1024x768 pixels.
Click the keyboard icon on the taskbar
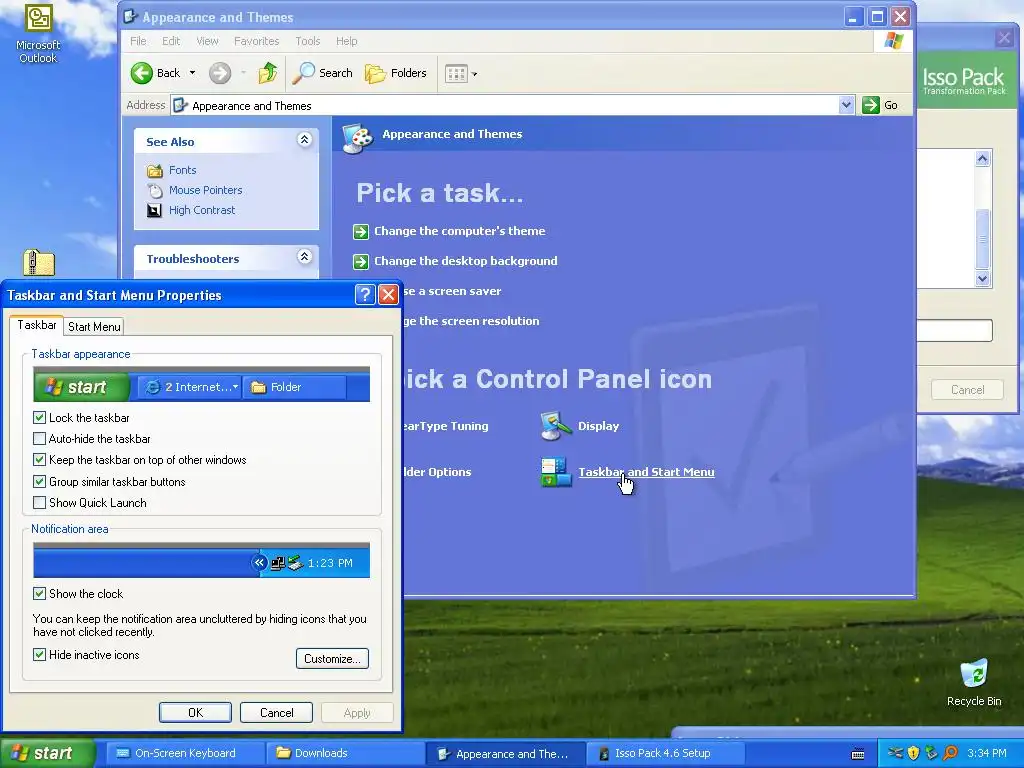point(858,754)
